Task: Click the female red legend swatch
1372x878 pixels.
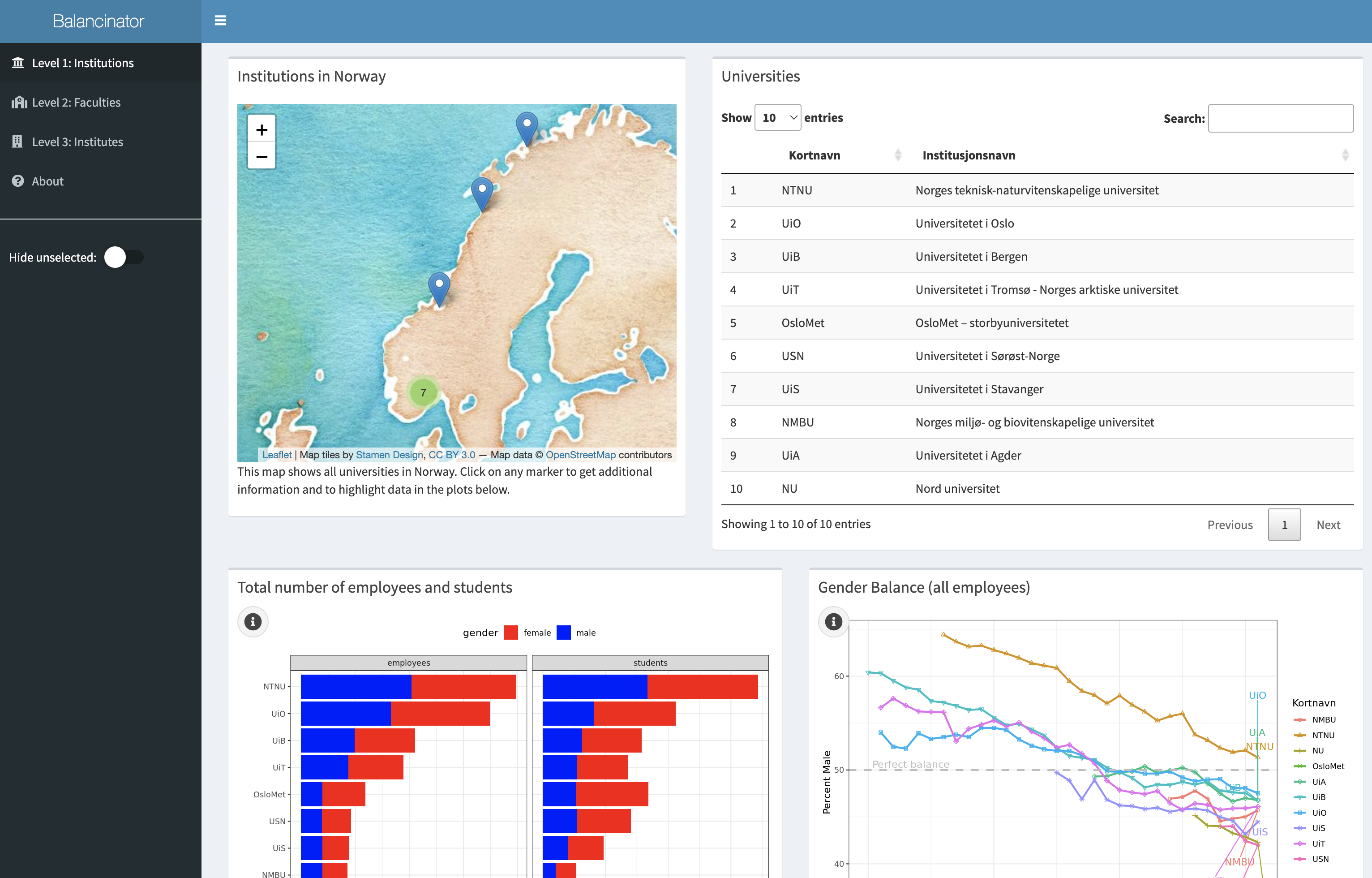Action: point(511,632)
